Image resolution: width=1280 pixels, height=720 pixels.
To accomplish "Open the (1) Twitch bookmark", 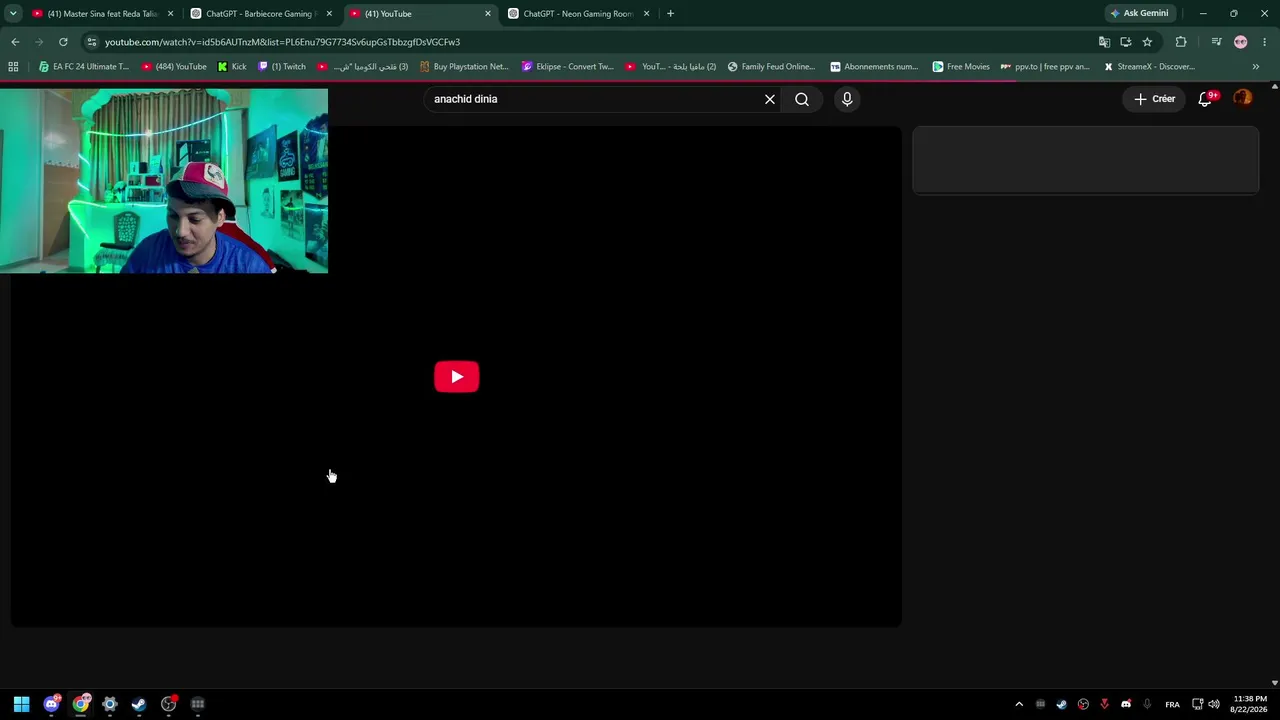I will click(x=282, y=67).
